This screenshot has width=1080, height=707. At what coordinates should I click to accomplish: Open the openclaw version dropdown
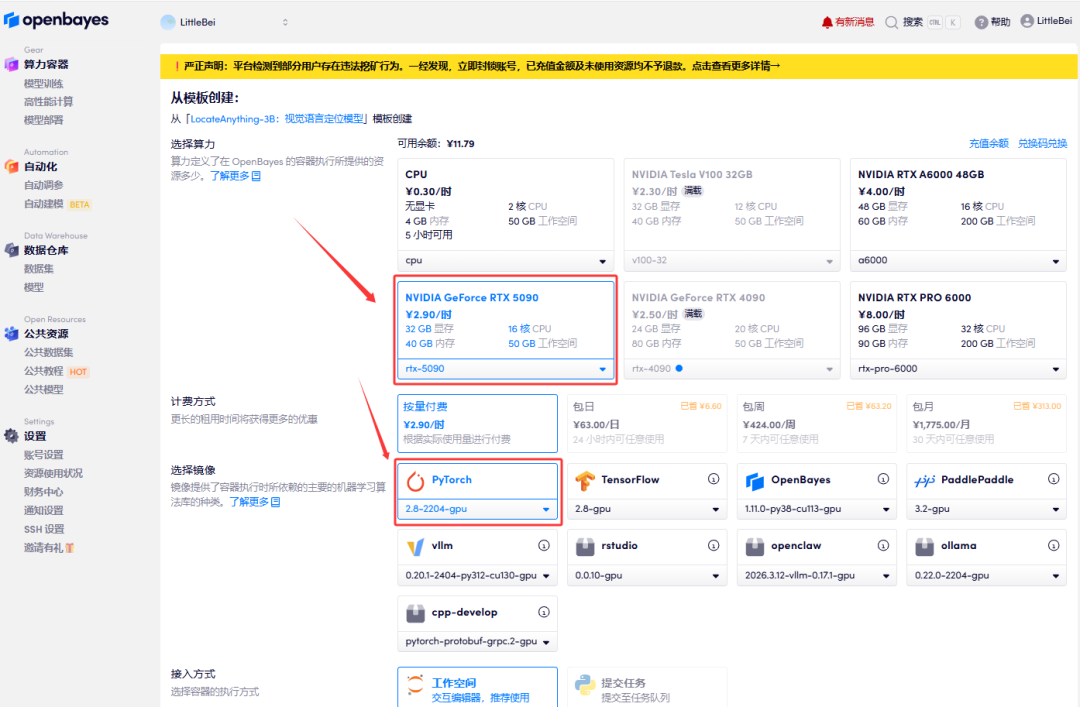pos(816,575)
